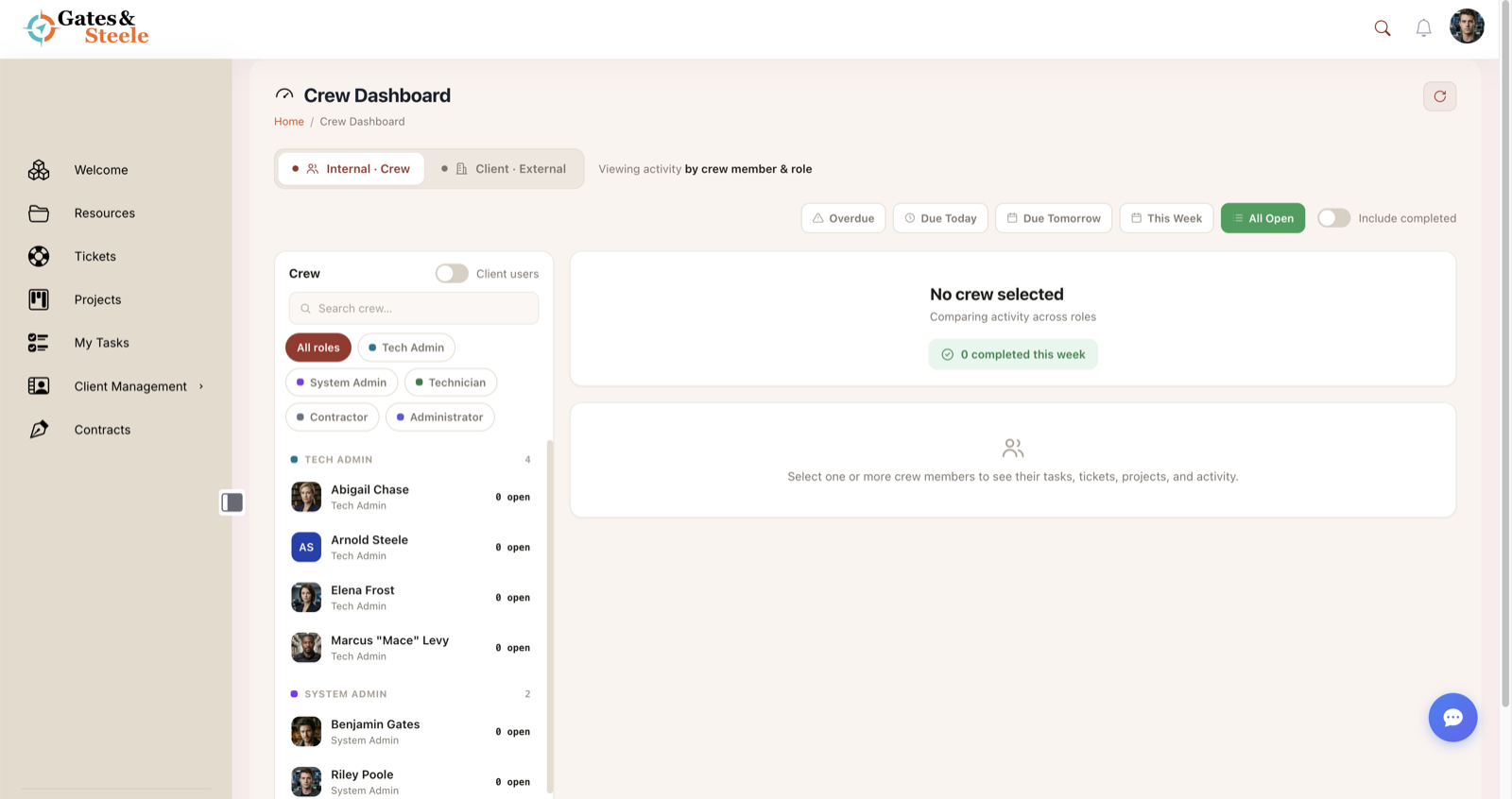Click the Tickets lifebuoy icon

[x=39, y=256]
